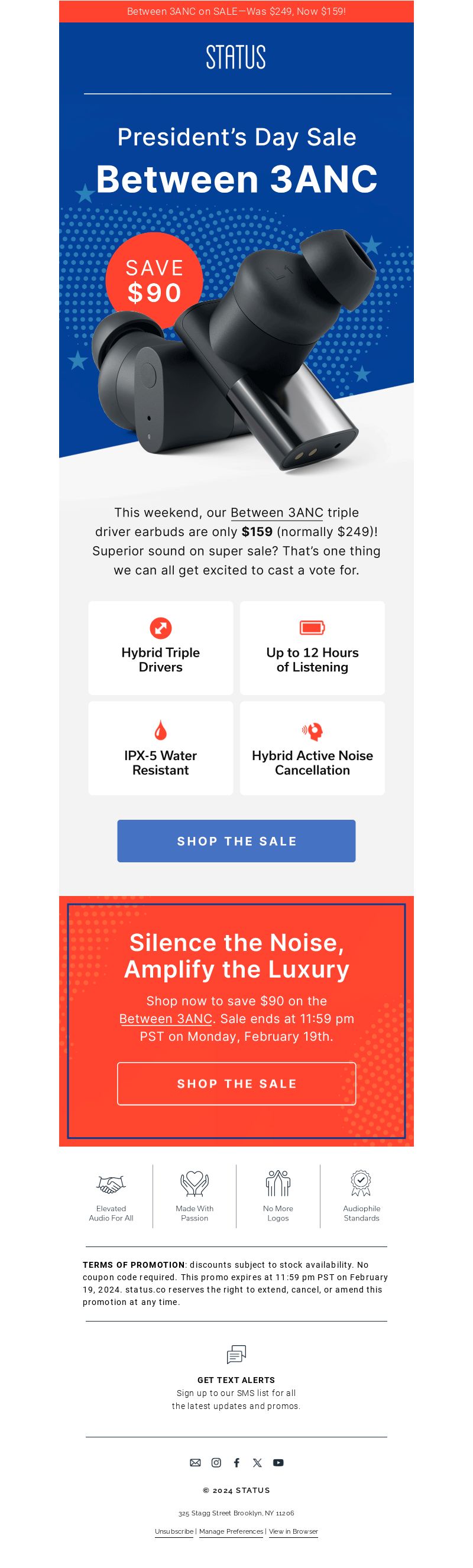Open Between 3ANC link in red section
The height and width of the screenshot is (1568, 473).
pos(166,1019)
